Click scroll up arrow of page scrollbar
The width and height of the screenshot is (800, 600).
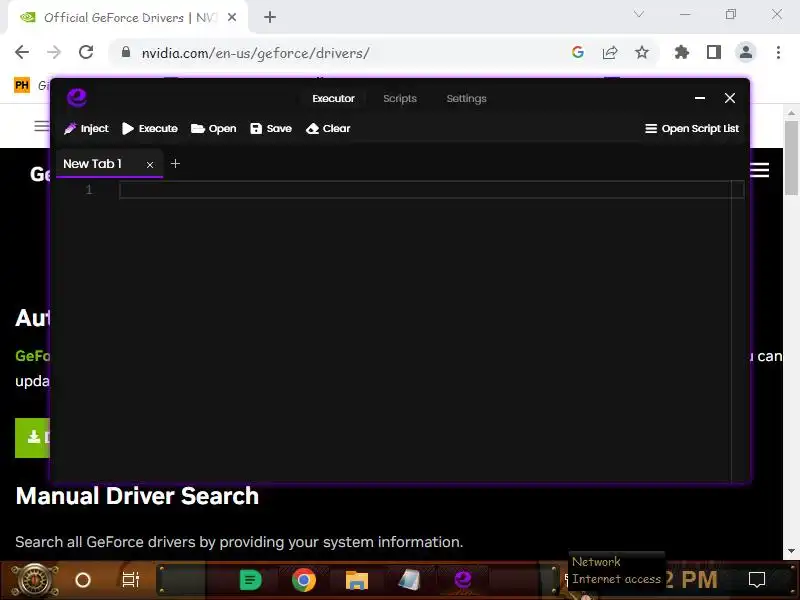tap(791, 113)
